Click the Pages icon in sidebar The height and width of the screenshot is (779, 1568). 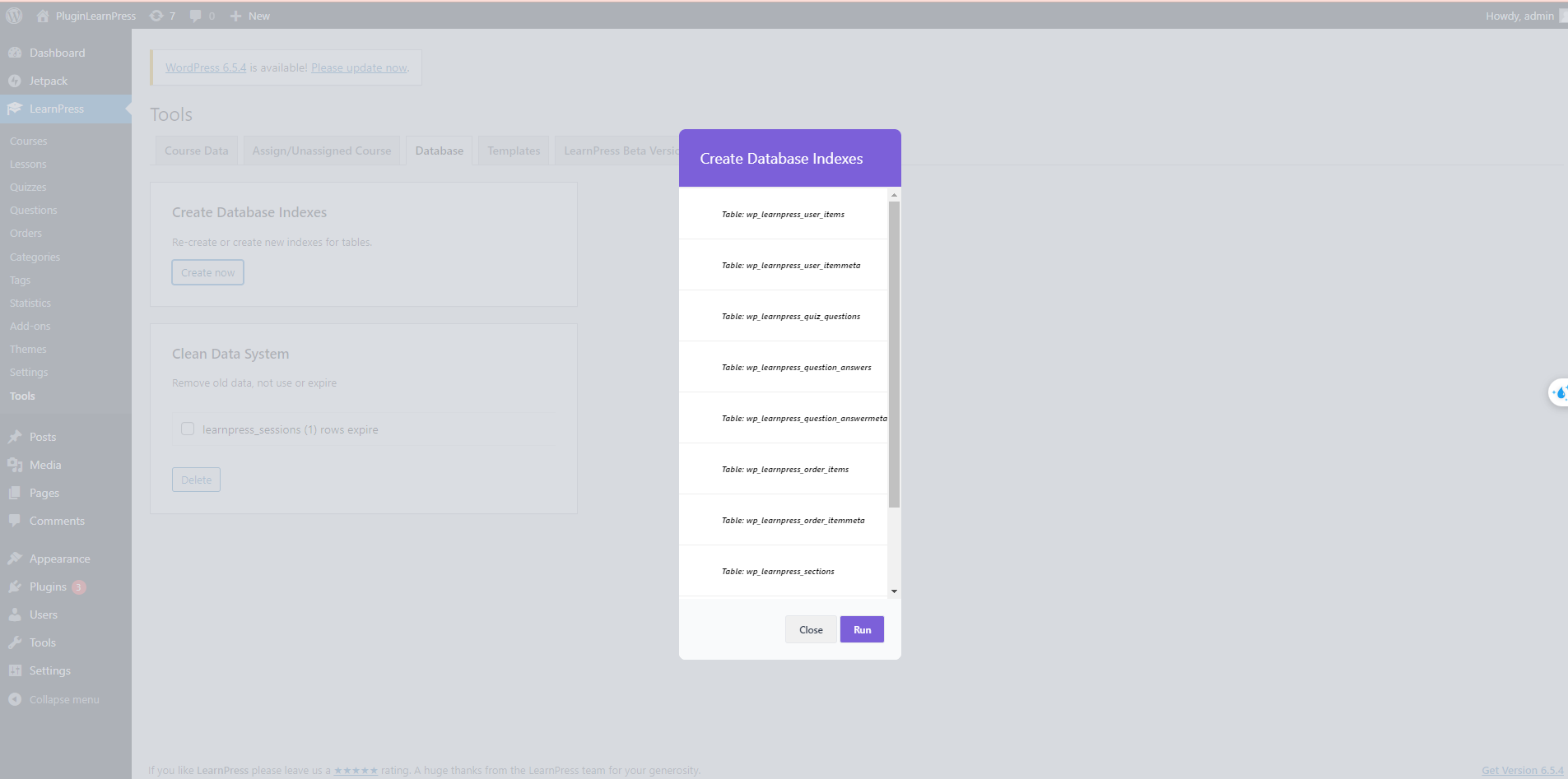pyautogui.click(x=15, y=493)
